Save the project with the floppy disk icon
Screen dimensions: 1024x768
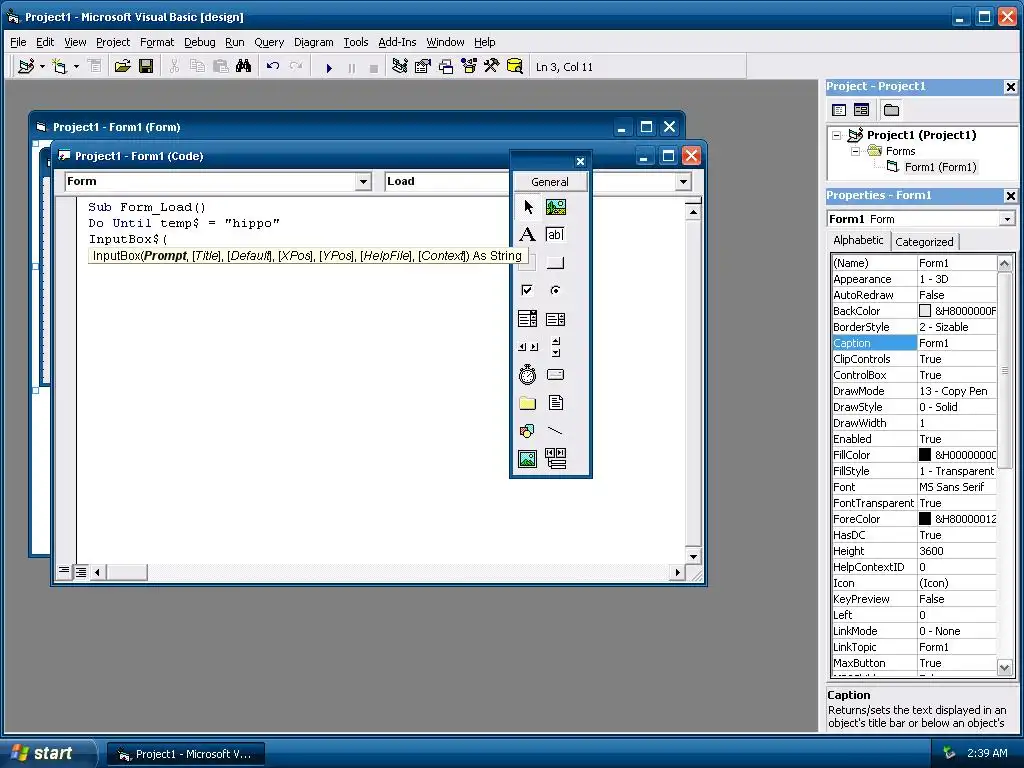(x=146, y=66)
